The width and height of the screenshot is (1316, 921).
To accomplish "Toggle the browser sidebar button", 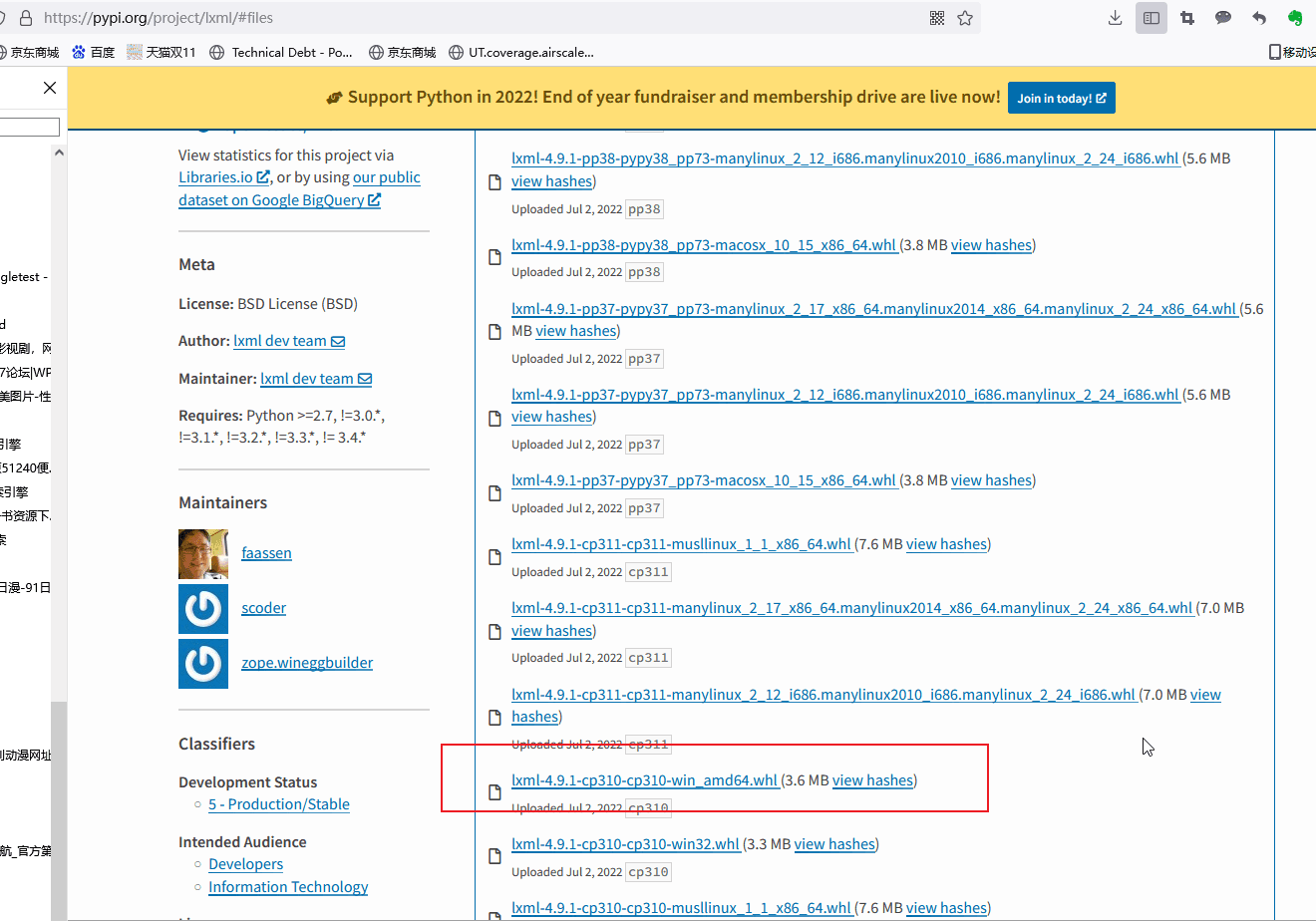I will point(1151,18).
